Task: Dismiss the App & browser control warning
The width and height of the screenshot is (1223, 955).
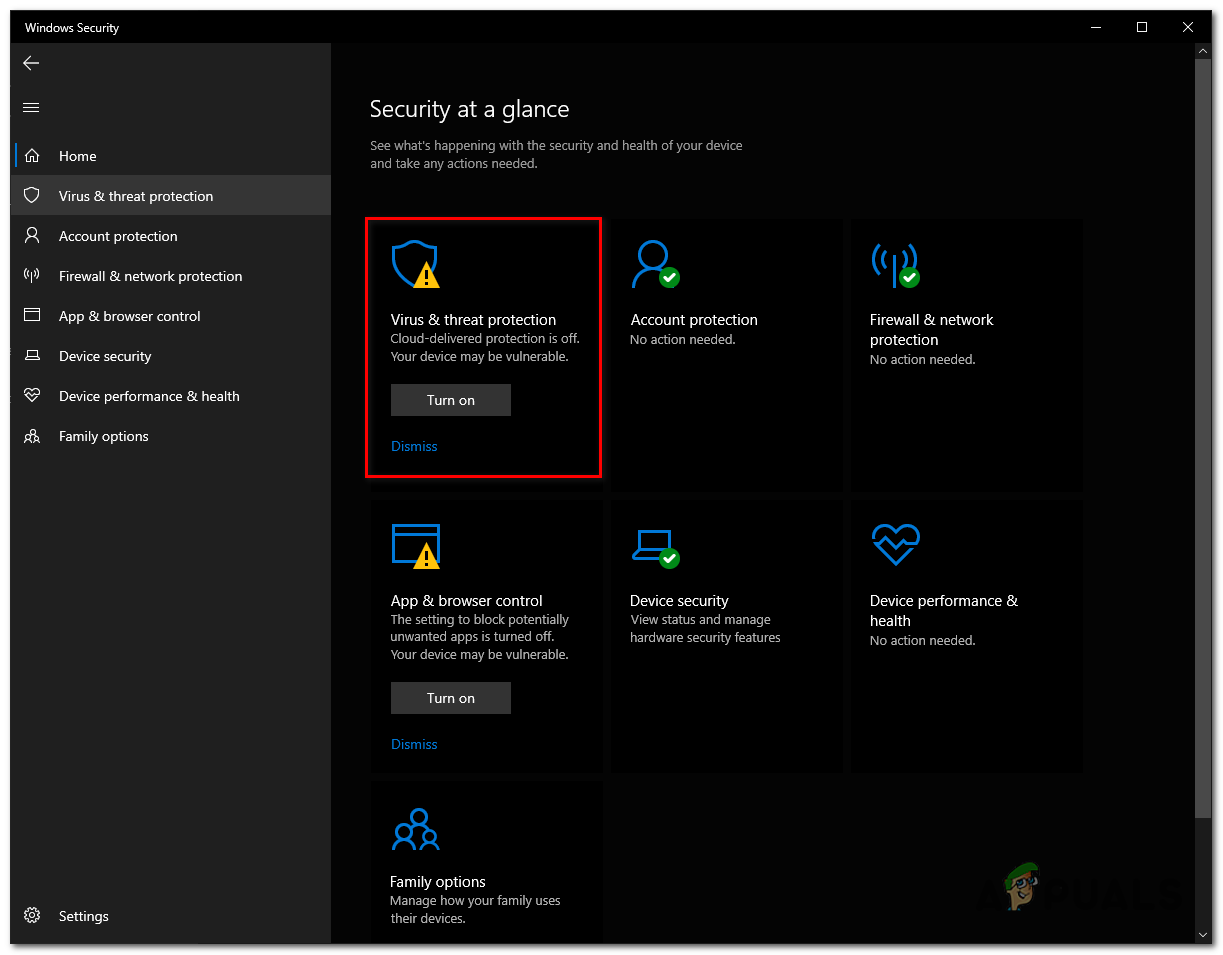Action: click(414, 744)
